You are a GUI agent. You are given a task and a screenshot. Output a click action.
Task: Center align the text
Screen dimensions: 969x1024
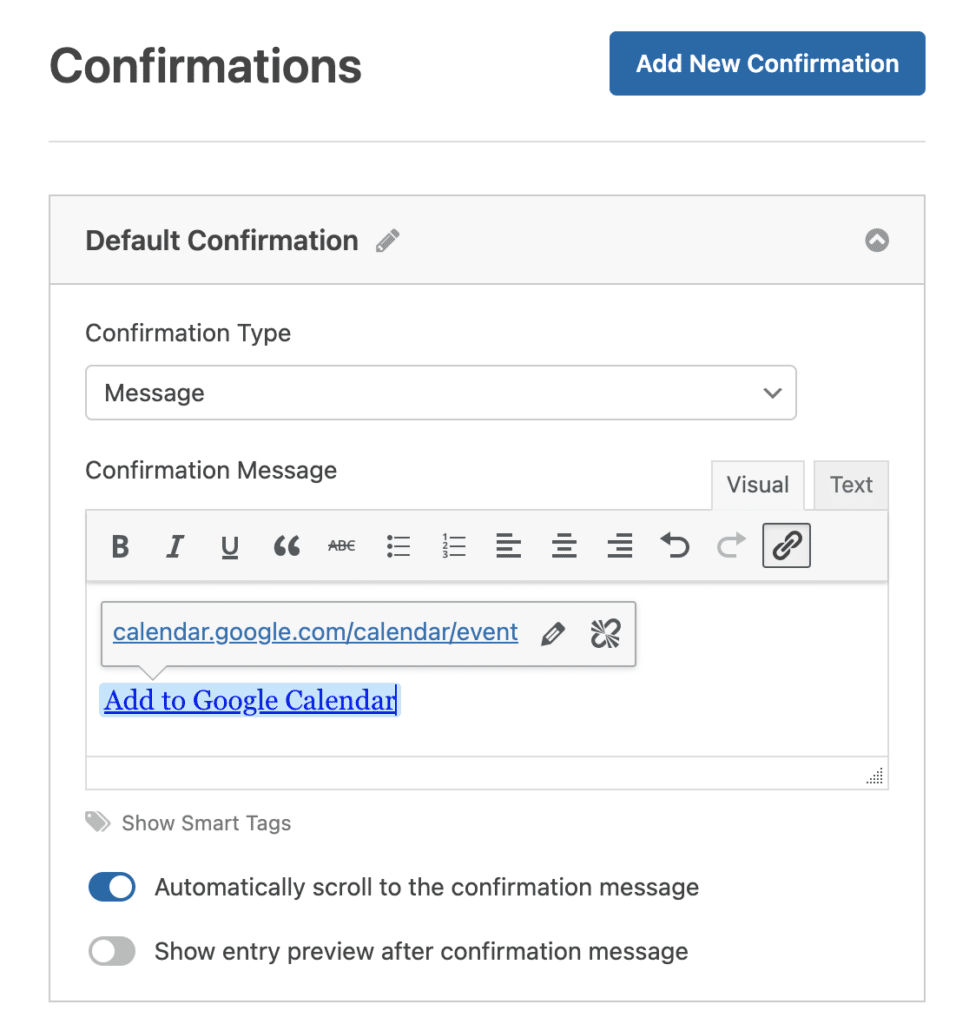(x=565, y=546)
